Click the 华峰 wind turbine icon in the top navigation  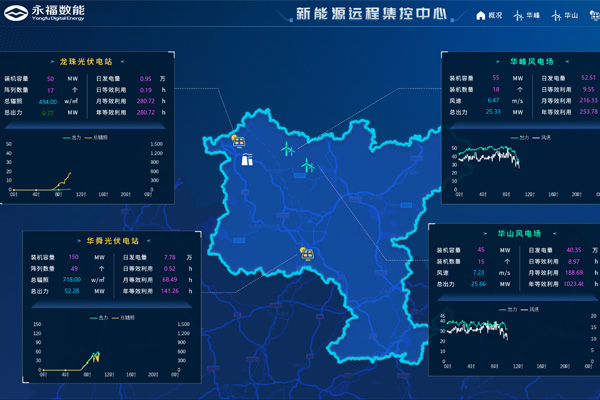click(x=519, y=16)
